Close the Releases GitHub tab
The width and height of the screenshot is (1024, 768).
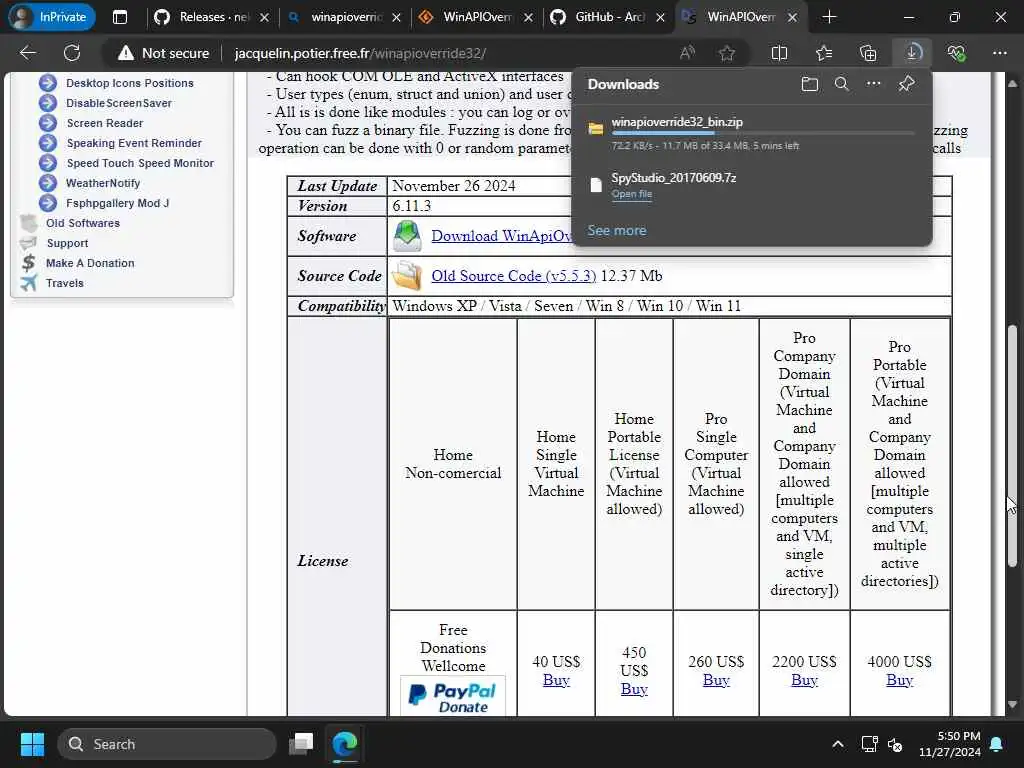(x=264, y=18)
